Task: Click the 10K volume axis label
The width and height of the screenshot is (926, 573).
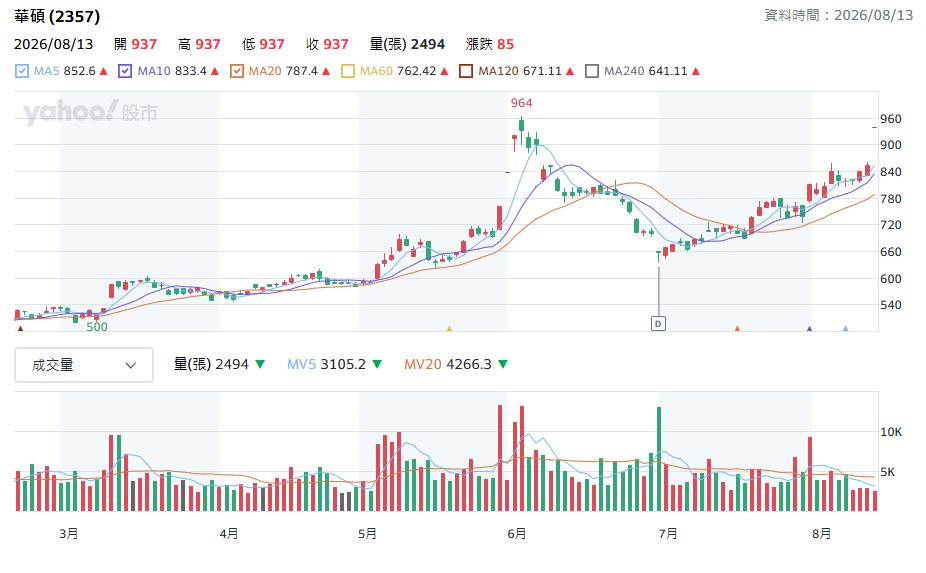Action: point(891,432)
